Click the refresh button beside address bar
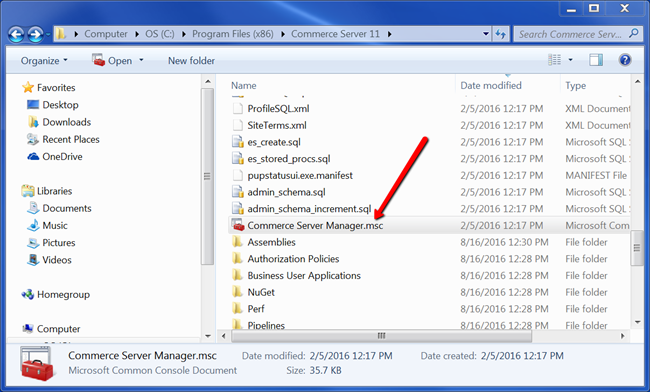Screen dimensions: 650x392 pos(501,34)
